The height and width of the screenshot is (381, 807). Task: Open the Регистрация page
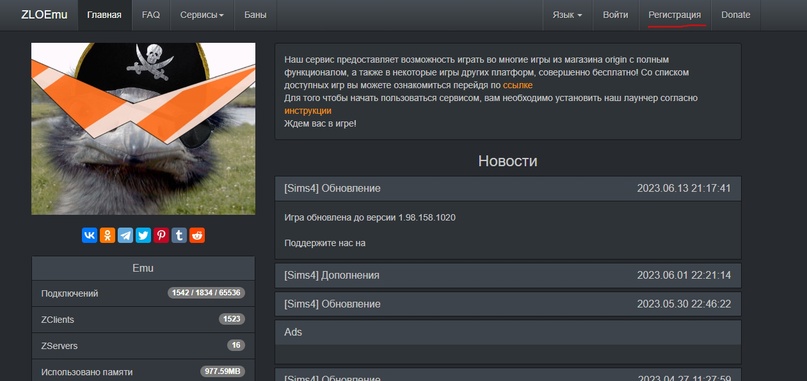pos(675,15)
